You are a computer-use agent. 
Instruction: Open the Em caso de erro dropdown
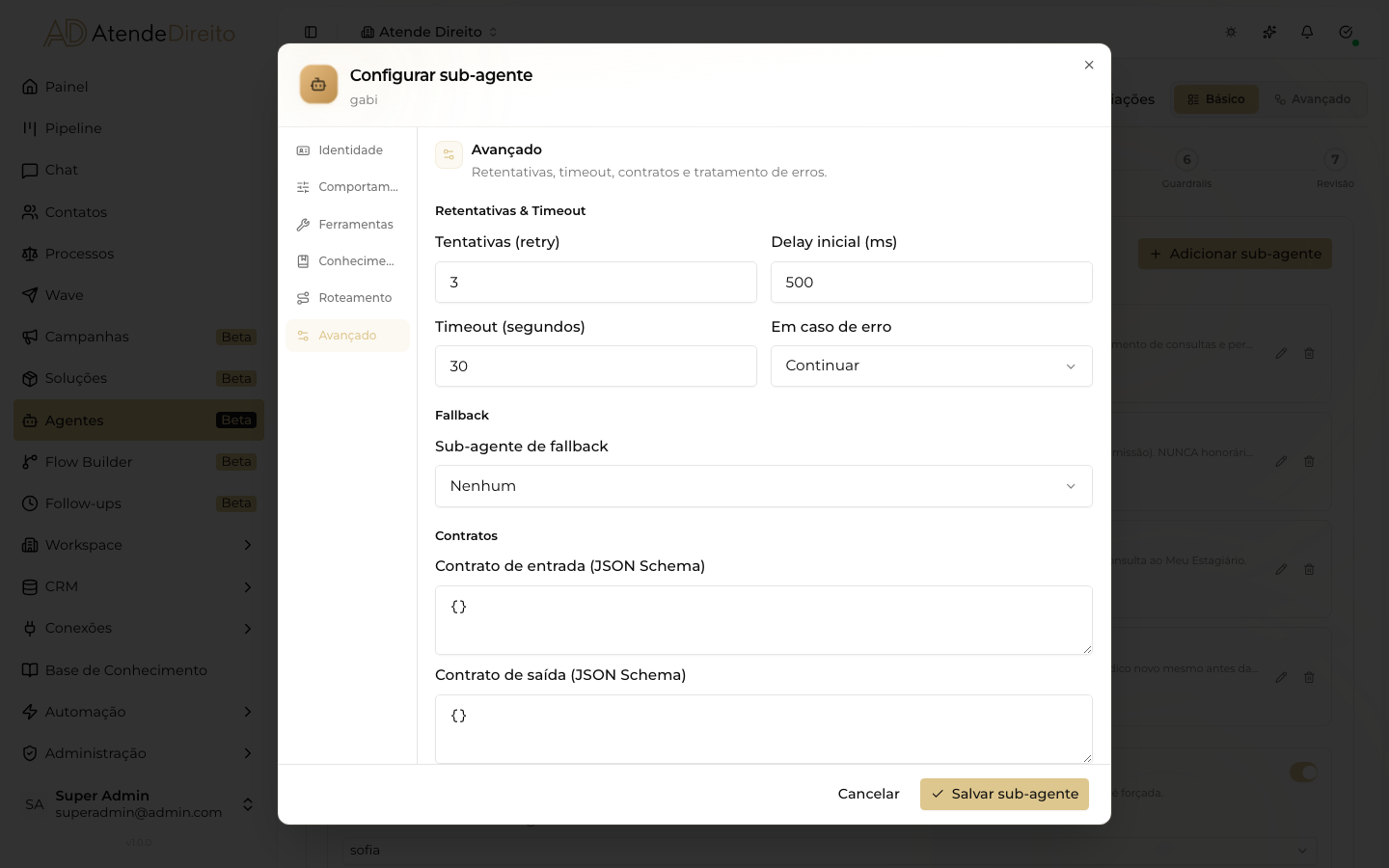coord(932,366)
